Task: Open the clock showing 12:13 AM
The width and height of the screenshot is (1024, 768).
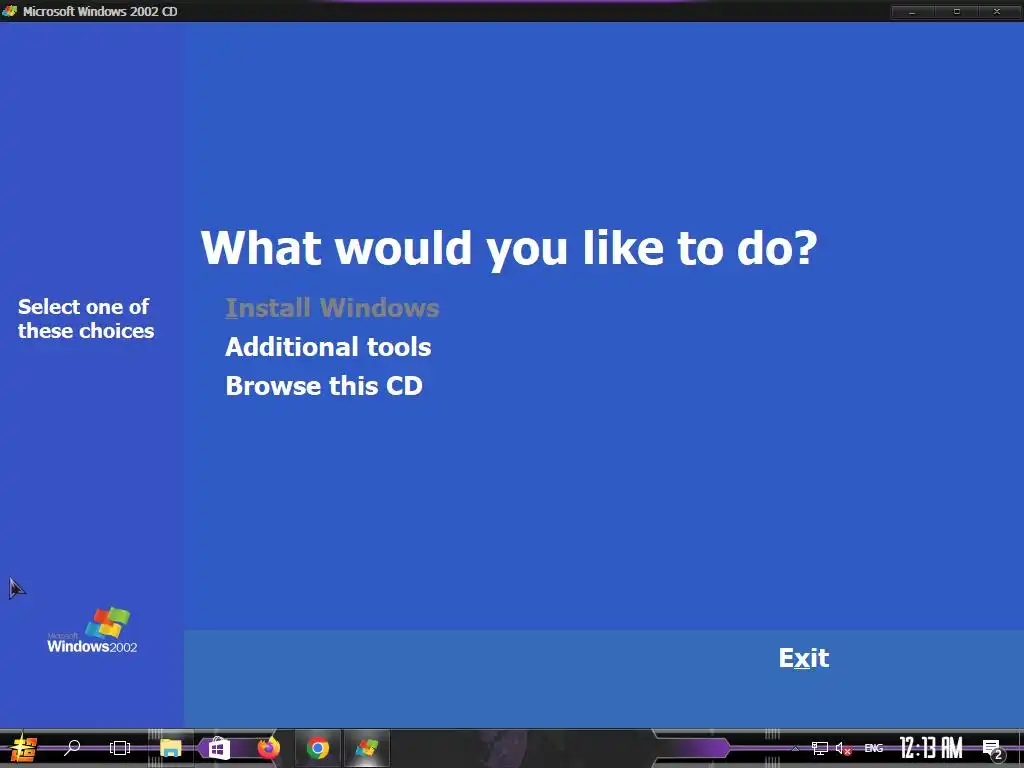Action: click(x=931, y=748)
